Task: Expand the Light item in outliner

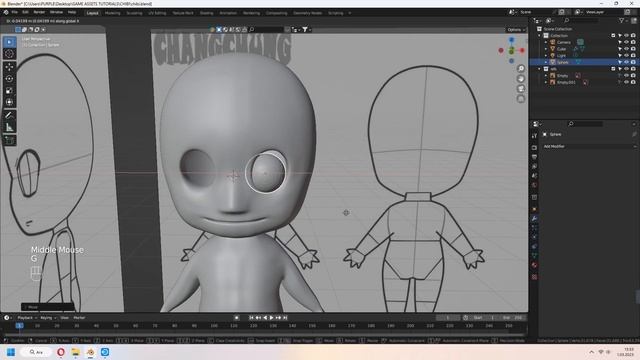Action: [546, 55]
